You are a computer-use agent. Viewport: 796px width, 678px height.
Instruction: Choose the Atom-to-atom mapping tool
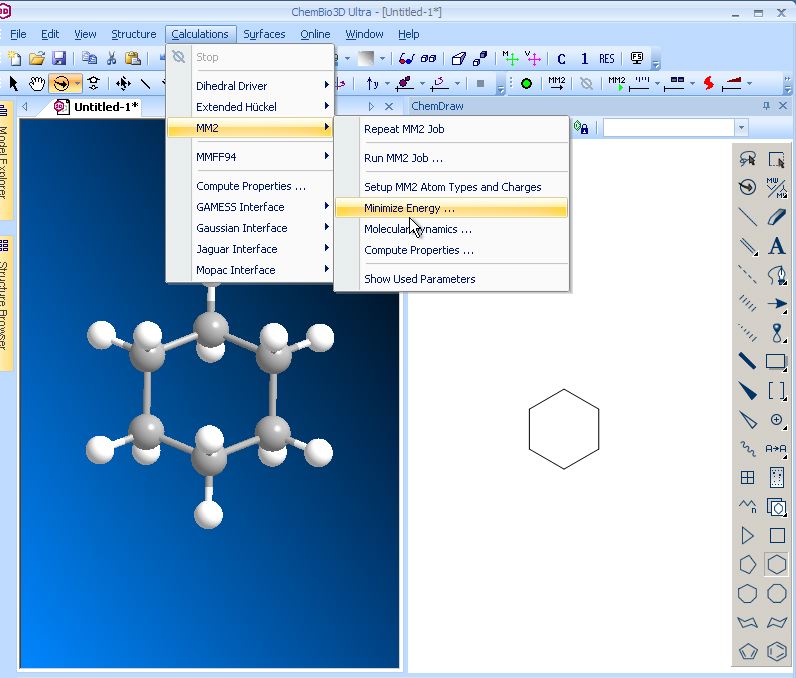[776, 449]
